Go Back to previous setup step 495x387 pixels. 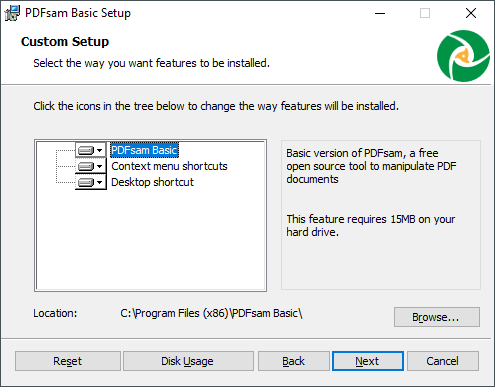pos(294,361)
